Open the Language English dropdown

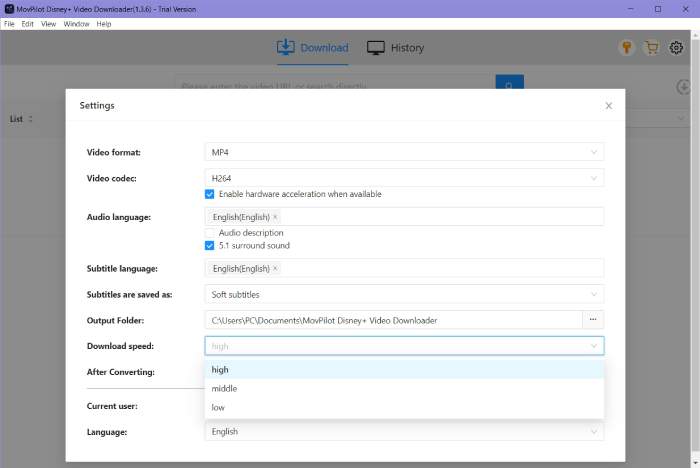click(x=404, y=431)
